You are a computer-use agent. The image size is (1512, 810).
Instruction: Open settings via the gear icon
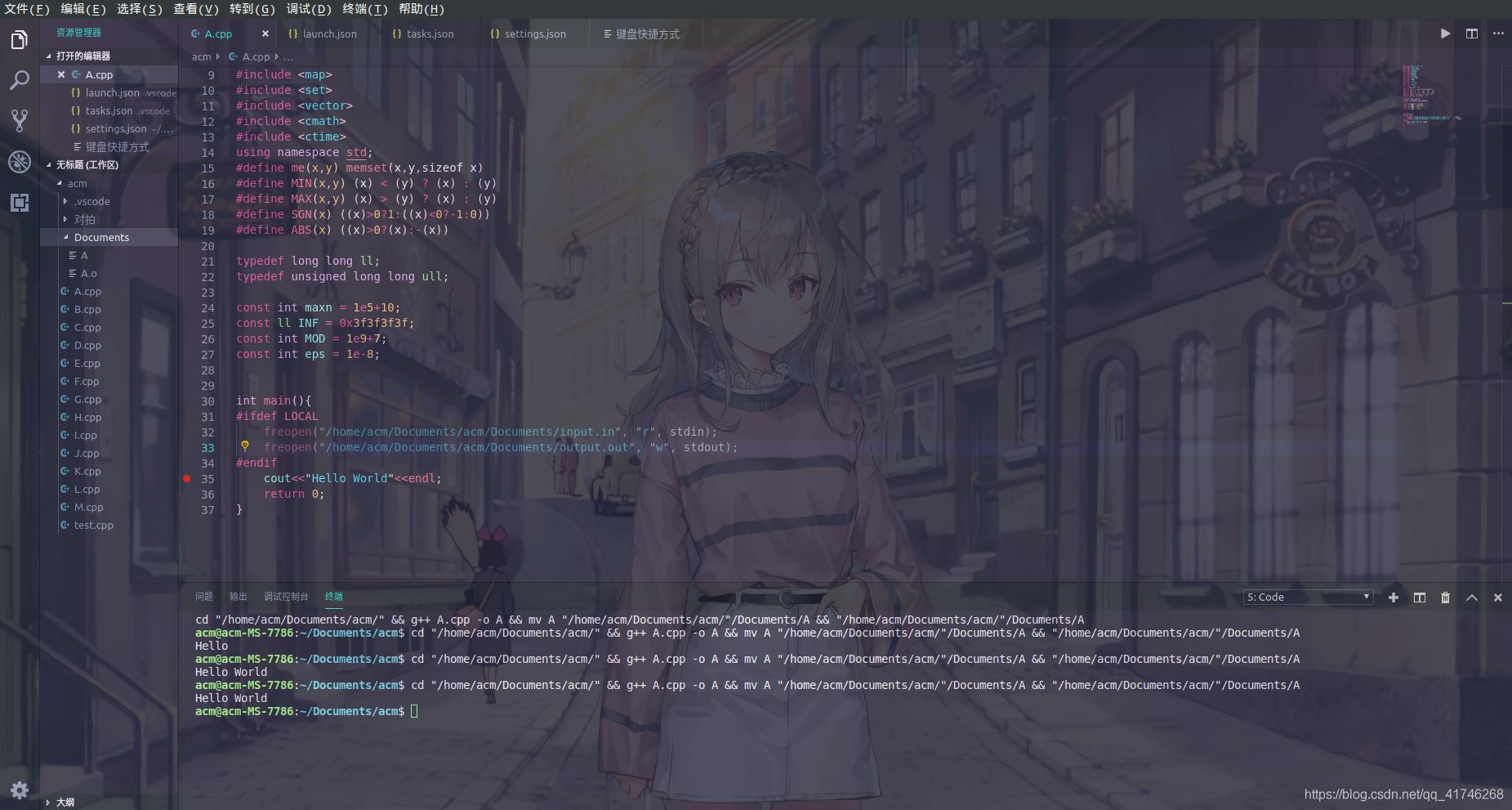pyautogui.click(x=19, y=790)
